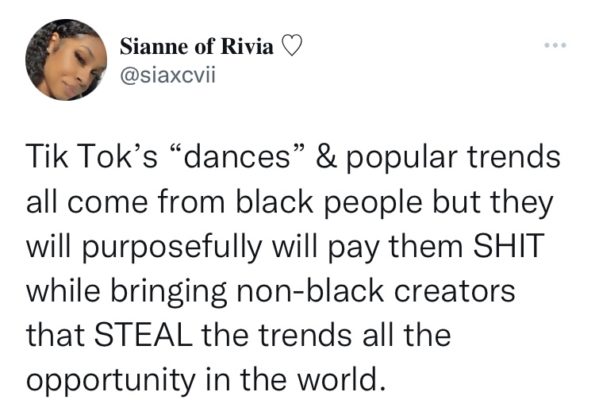Image resolution: width=595 pixels, height=415 pixels.
Task: Click the heart emoji beside the display name
Action: point(293,47)
